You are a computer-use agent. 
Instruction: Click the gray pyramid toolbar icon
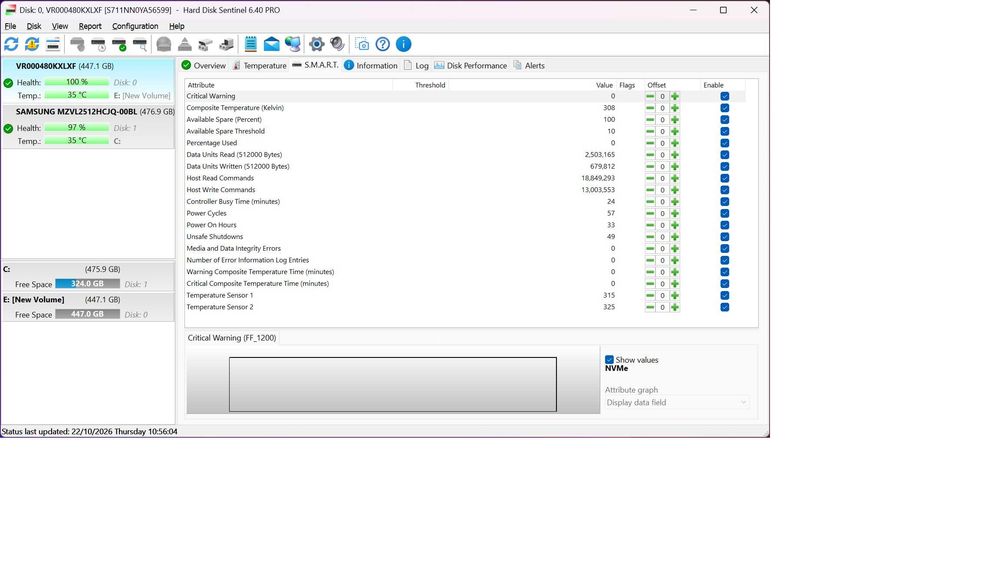185,44
